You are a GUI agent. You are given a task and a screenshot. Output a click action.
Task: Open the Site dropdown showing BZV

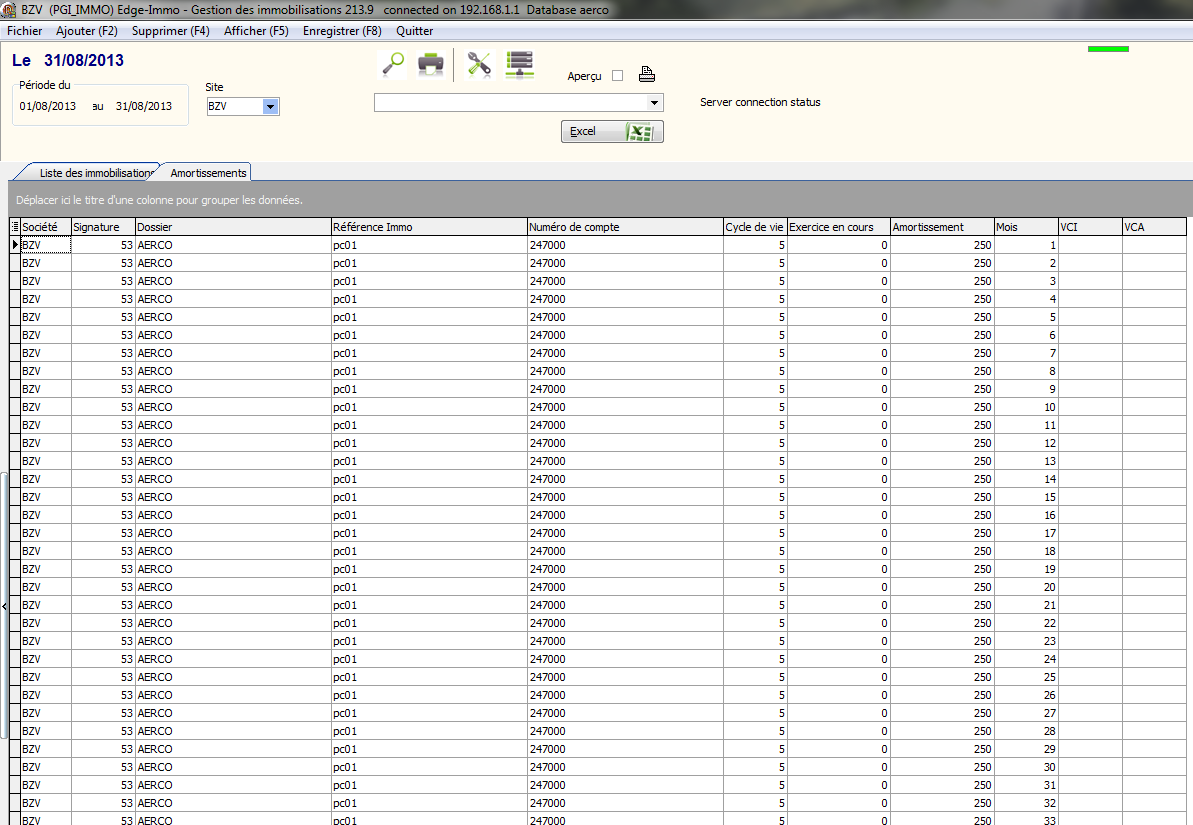pos(270,107)
